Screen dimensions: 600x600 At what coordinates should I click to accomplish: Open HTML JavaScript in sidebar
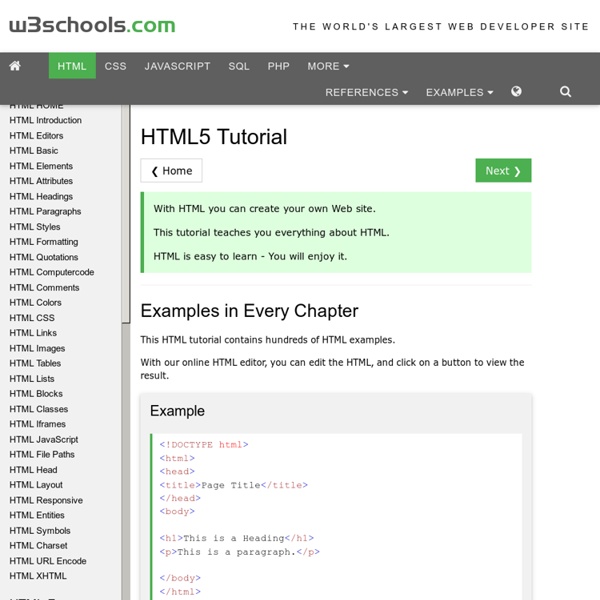44,439
